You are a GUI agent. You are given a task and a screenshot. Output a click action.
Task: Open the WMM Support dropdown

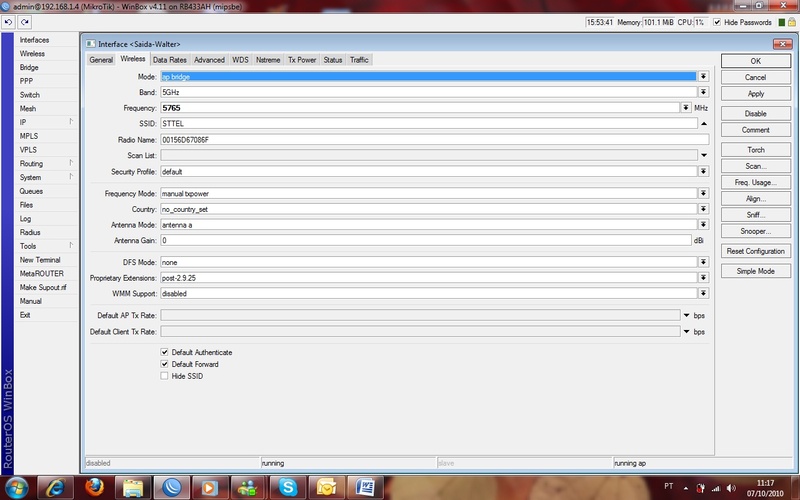tap(704, 293)
